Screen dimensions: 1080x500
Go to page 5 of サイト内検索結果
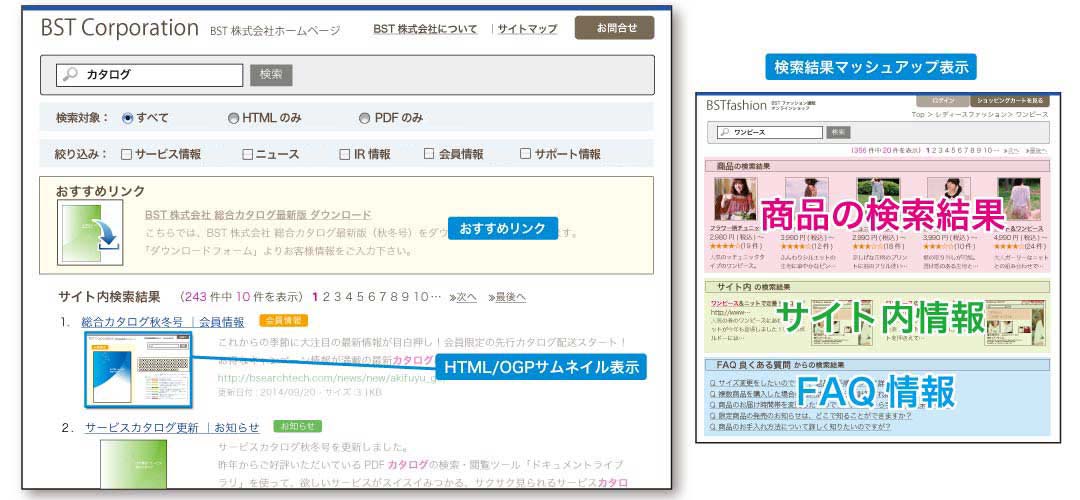coord(359,297)
